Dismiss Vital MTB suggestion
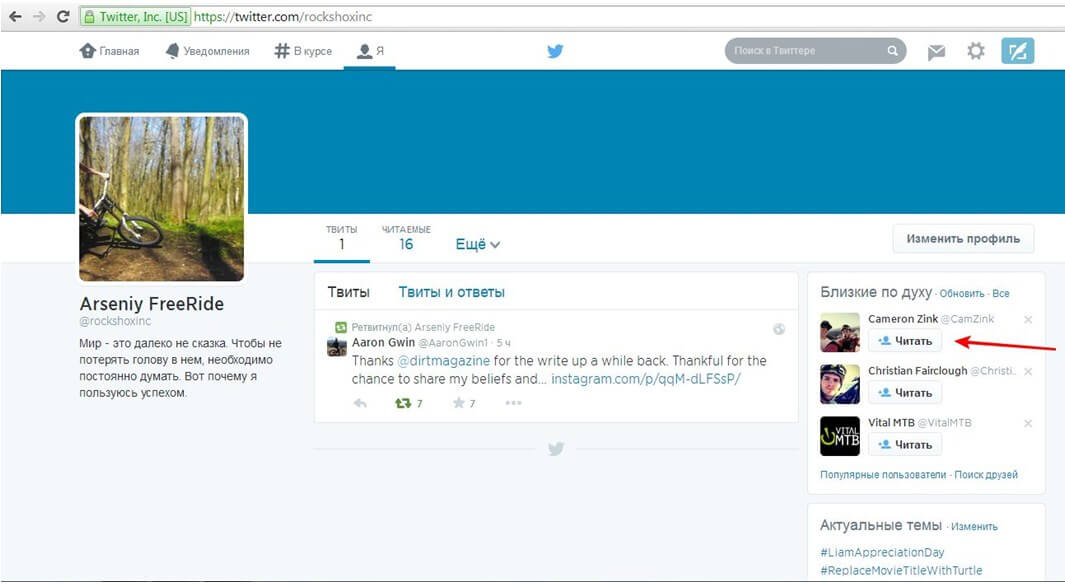This screenshot has height=584, width=1065. tap(1028, 423)
